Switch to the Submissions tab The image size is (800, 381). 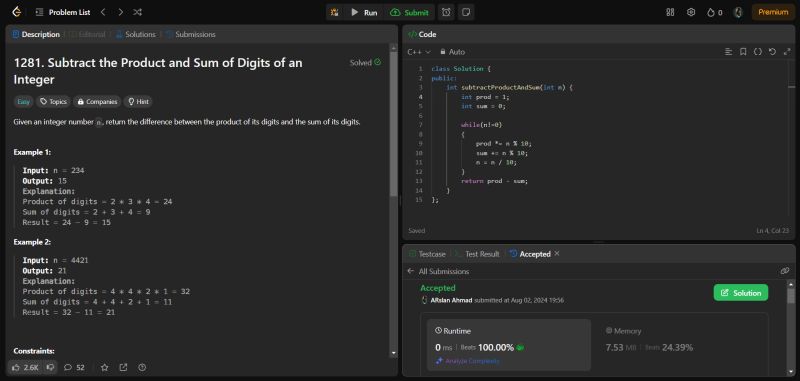coord(190,34)
